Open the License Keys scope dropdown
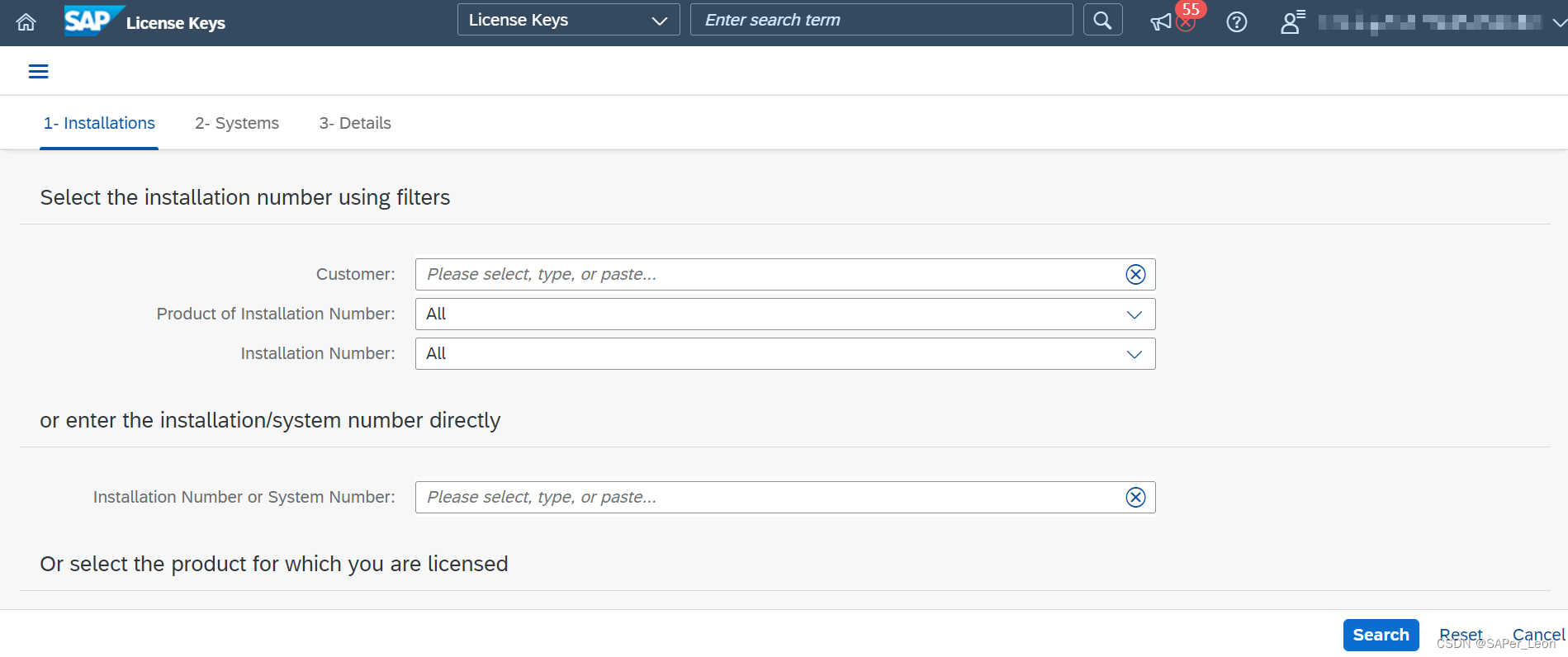1568x657 pixels. pos(568,20)
